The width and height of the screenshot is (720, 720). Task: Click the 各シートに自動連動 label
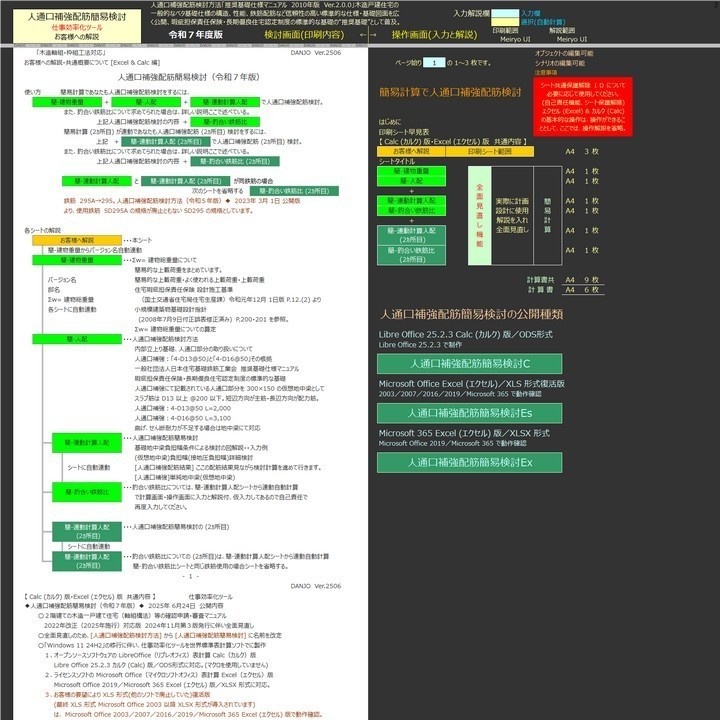tap(72, 309)
